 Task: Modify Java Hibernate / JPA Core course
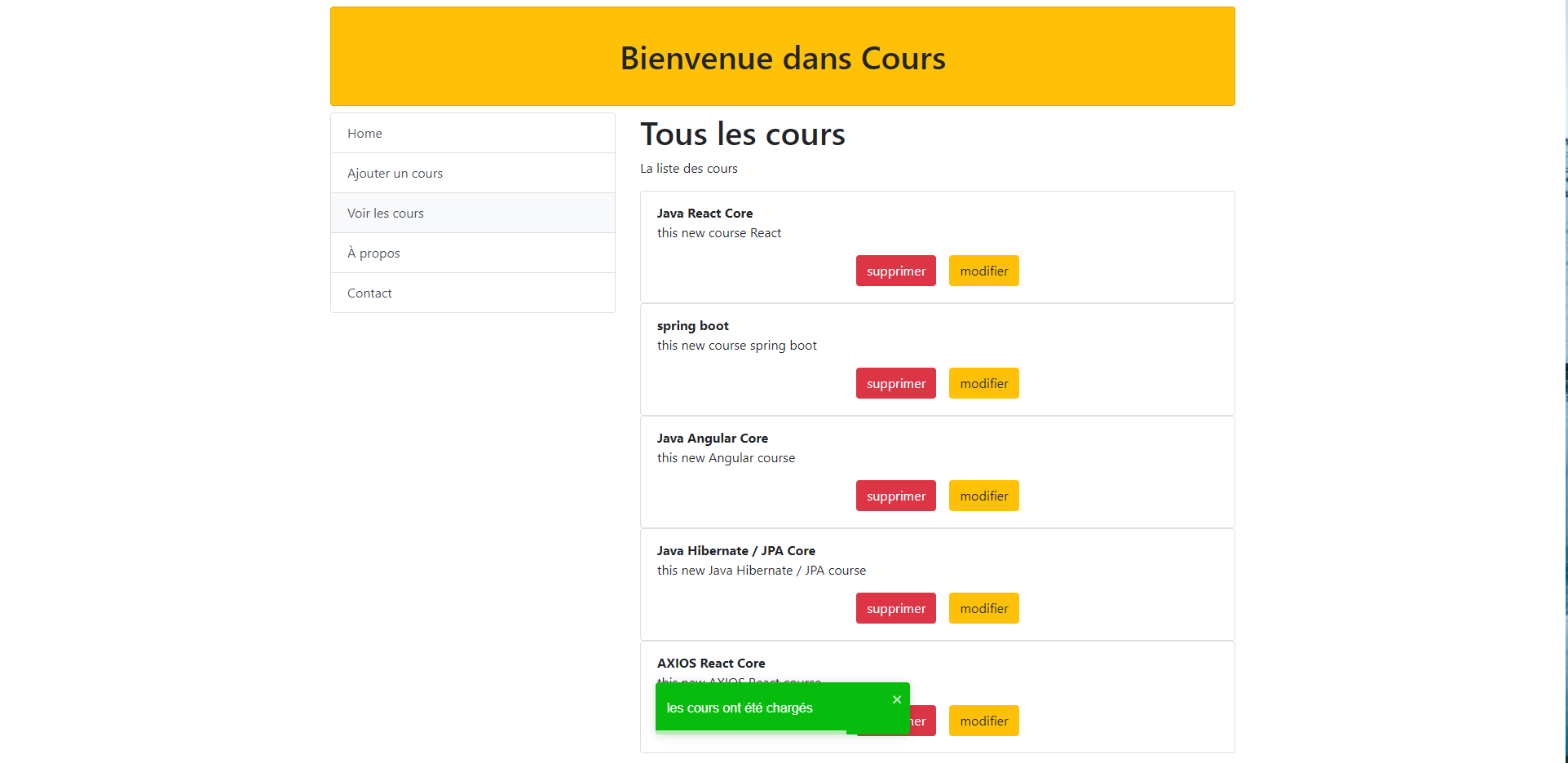click(x=983, y=608)
